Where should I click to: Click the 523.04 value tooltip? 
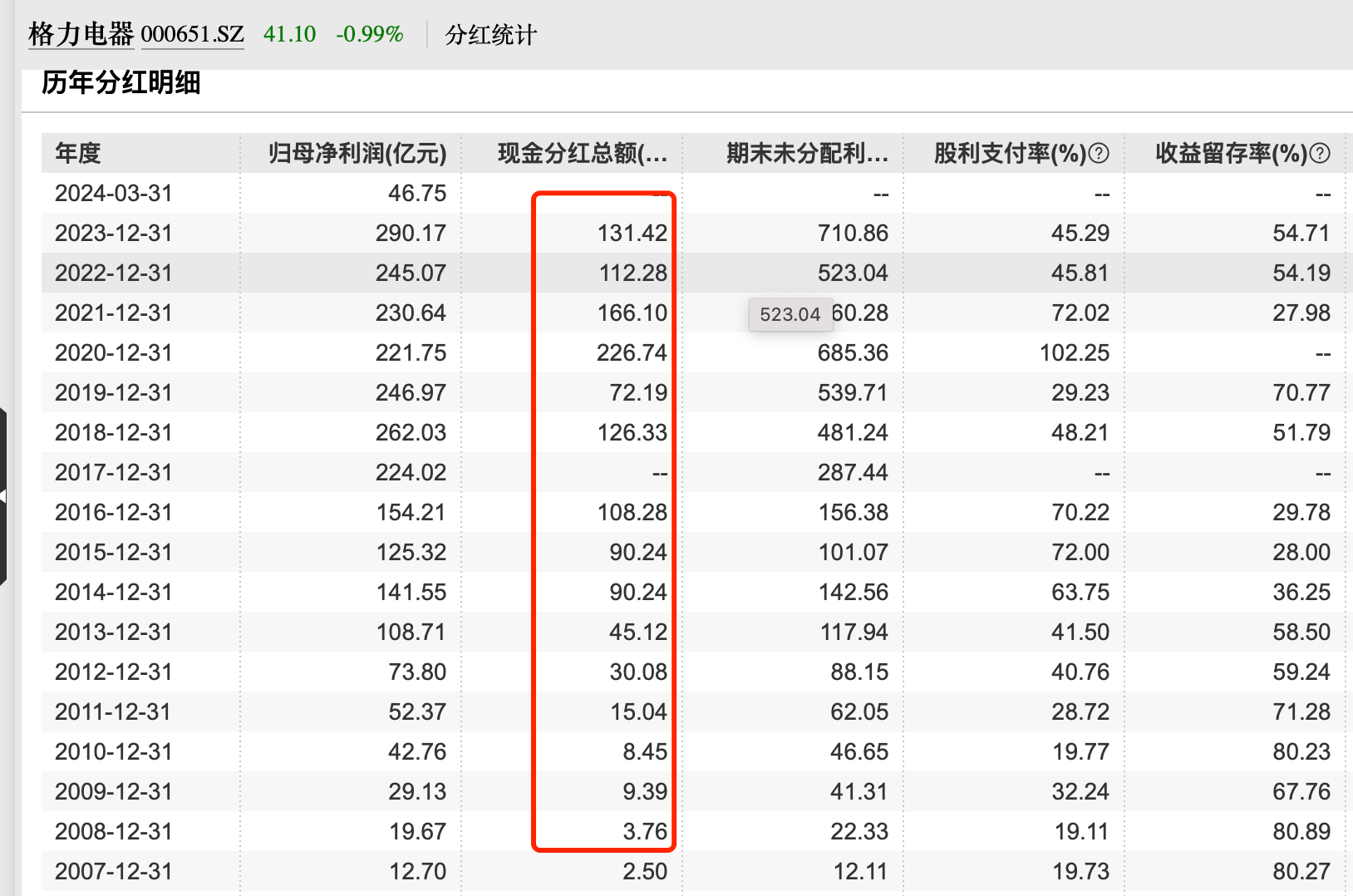pyautogui.click(x=790, y=314)
